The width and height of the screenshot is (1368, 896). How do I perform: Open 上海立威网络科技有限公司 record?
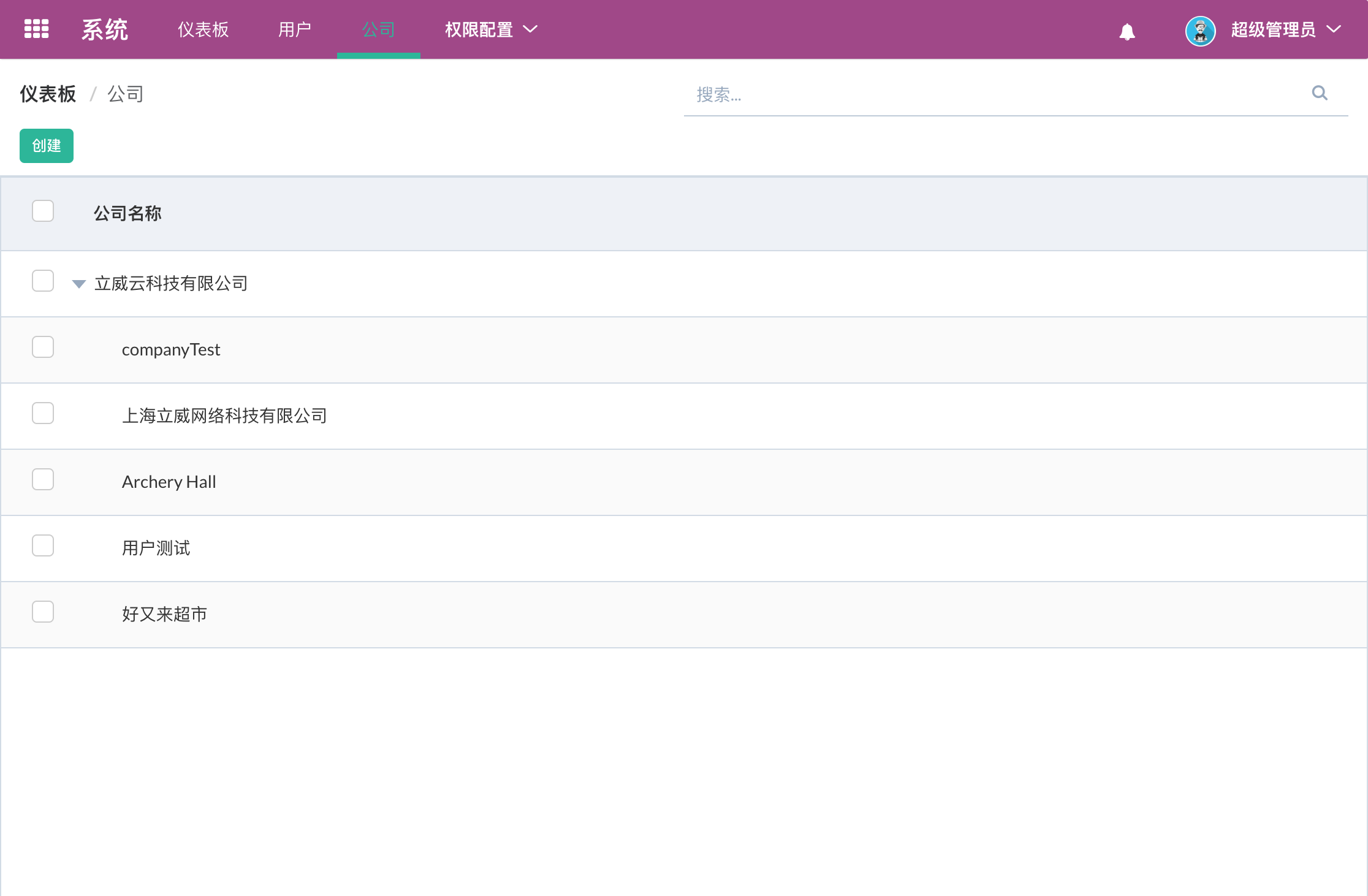click(224, 416)
